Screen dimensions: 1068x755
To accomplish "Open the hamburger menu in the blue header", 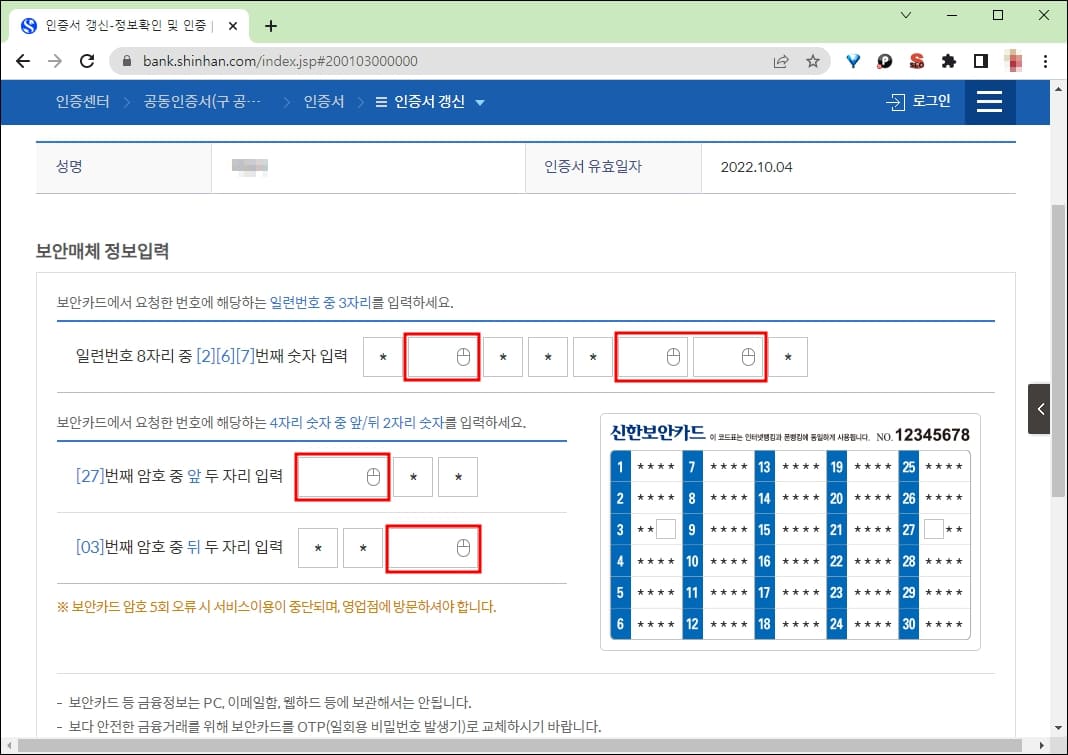I will (989, 101).
